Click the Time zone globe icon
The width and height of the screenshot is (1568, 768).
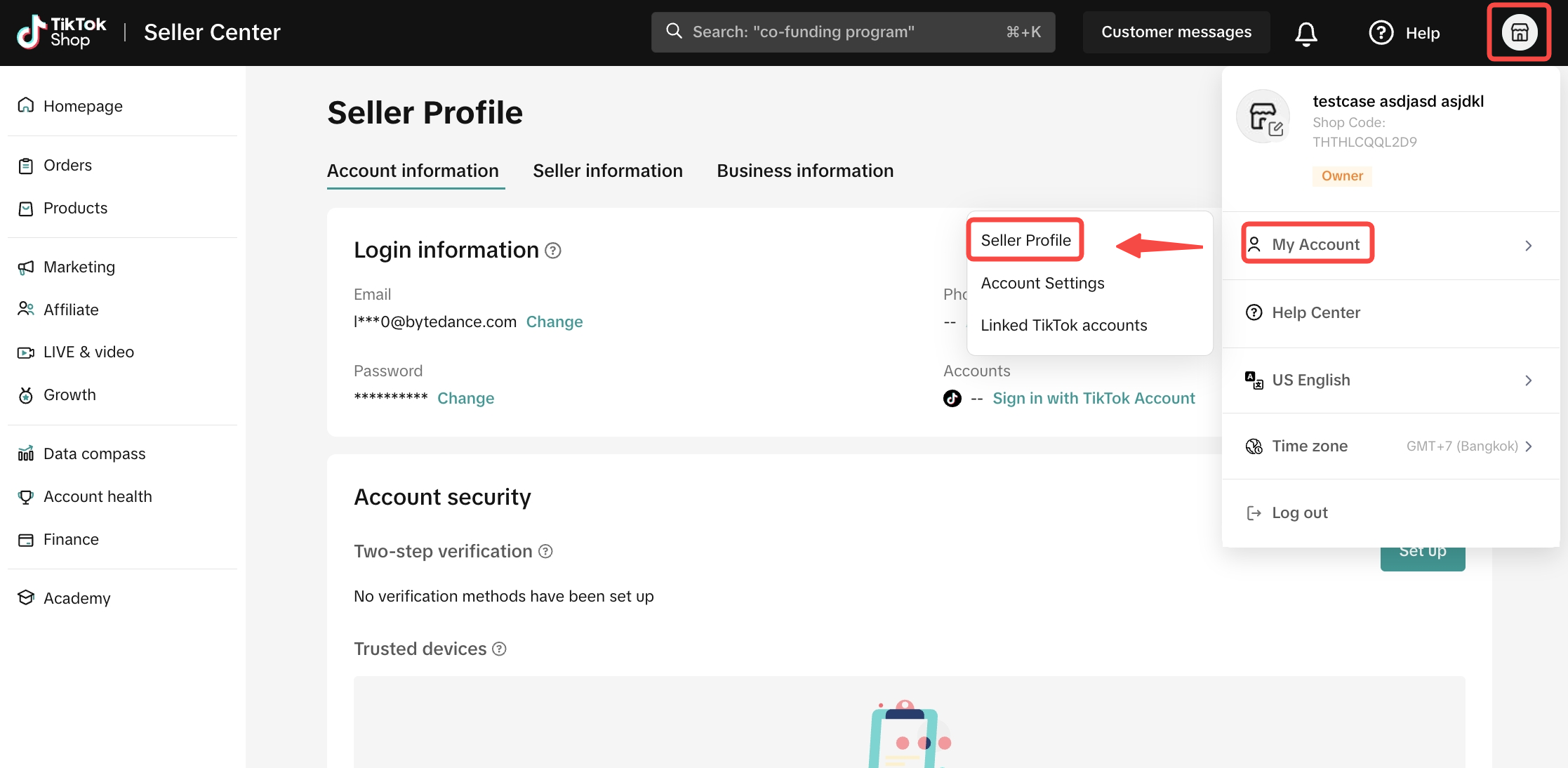click(x=1254, y=446)
